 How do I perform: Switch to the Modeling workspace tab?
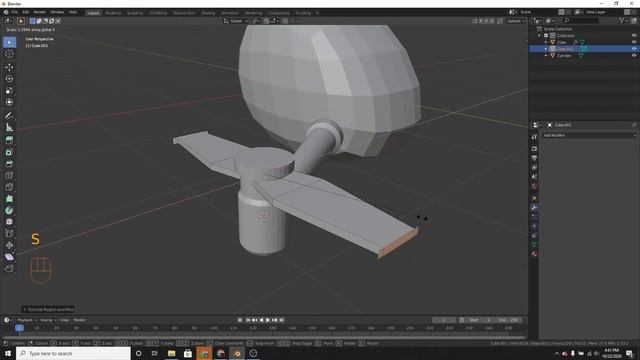click(113, 13)
